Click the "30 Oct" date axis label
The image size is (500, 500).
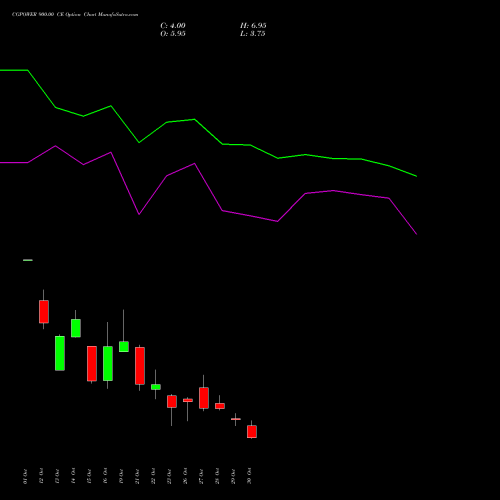pyautogui.click(x=249, y=476)
